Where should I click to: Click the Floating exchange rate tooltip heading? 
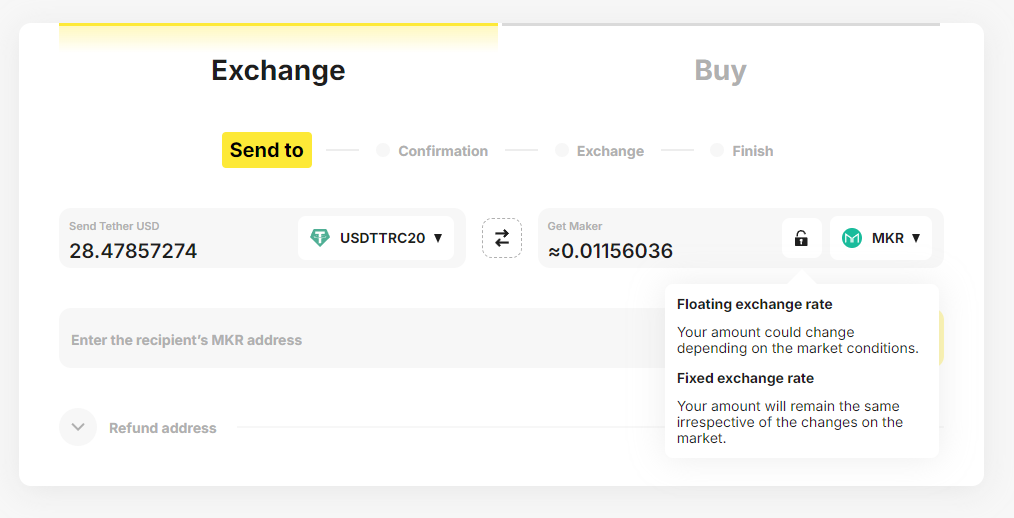[x=755, y=304]
